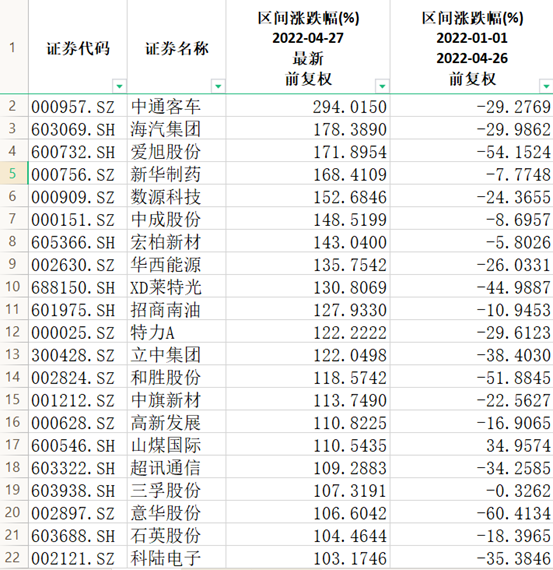This screenshot has height=570, width=553.
Task: Click cell 宏柏新材
Action: (177, 242)
